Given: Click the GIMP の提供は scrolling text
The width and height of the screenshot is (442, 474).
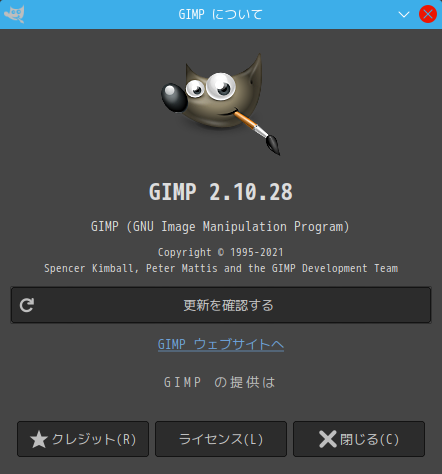Looking at the screenshot, I should pos(219,382).
